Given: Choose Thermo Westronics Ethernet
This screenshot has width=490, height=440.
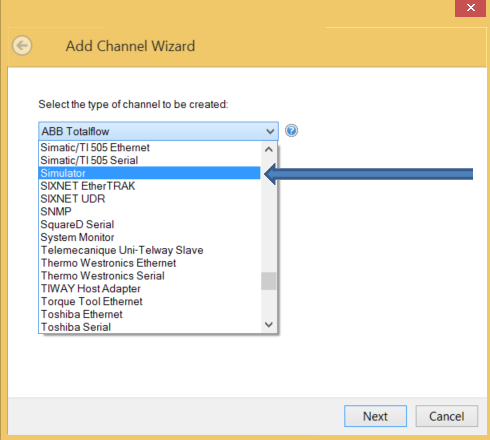Looking at the screenshot, I should pyautogui.click(x=150, y=263).
